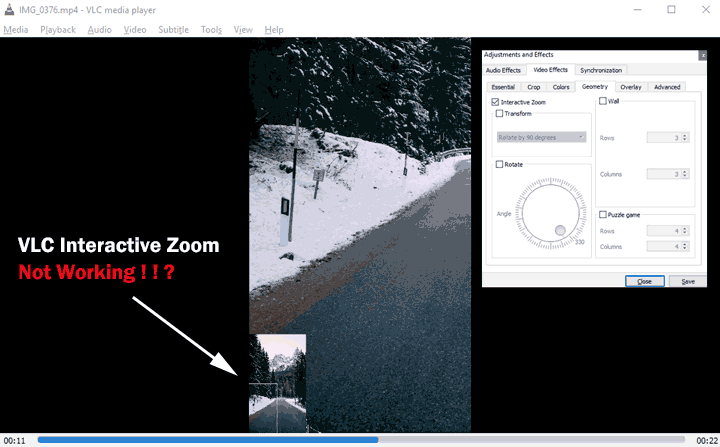Click the total time 00:22 label
This screenshot has height=447, width=720.
click(x=707, y=441)
